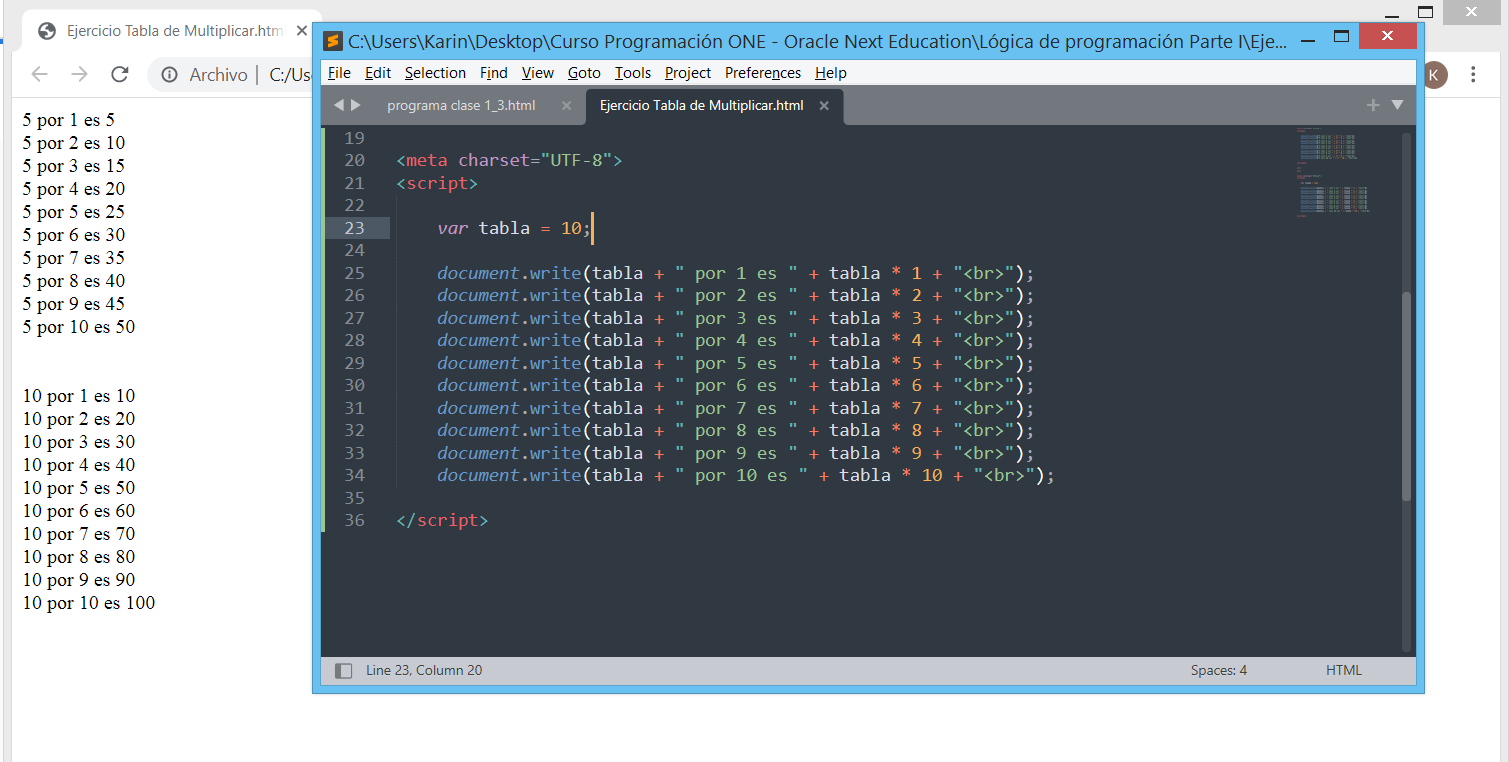Click the next-file navigation arrow in Sublime
The height and width of the screenshot is (762, 1509).
[x=357, y=104]
